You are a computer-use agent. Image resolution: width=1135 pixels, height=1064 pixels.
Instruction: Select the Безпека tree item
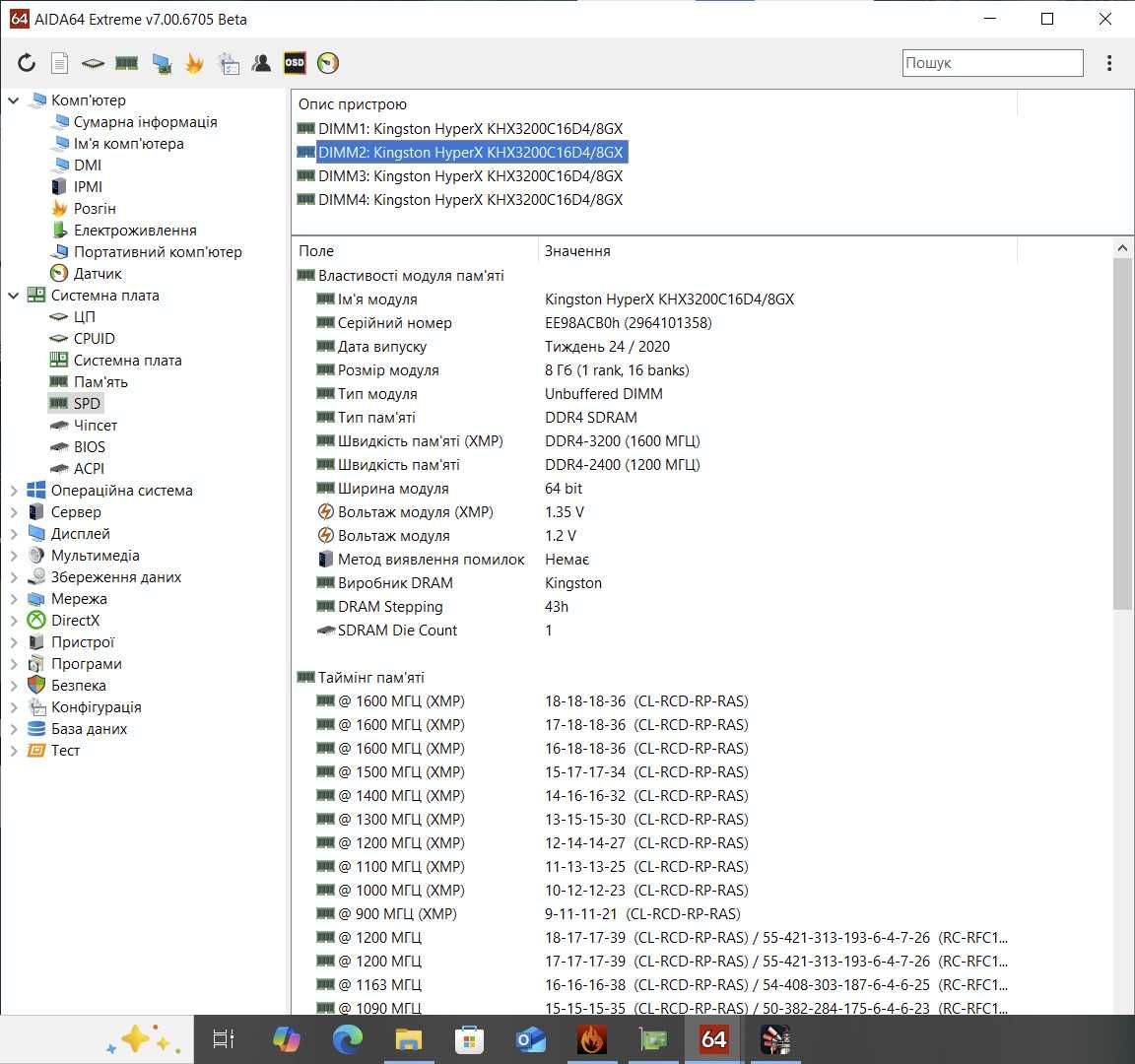(x=78, y=686)
